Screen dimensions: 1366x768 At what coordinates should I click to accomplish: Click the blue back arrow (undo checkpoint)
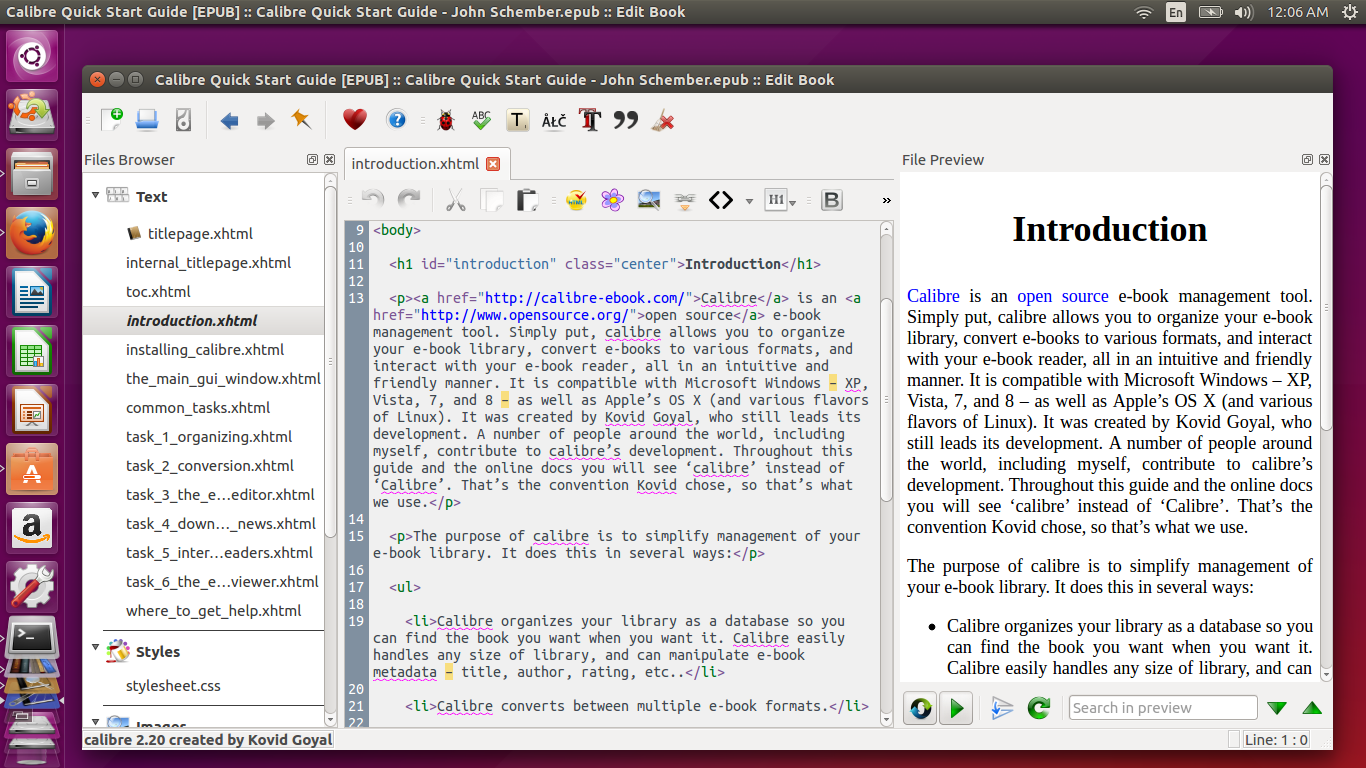pos(229,121)
